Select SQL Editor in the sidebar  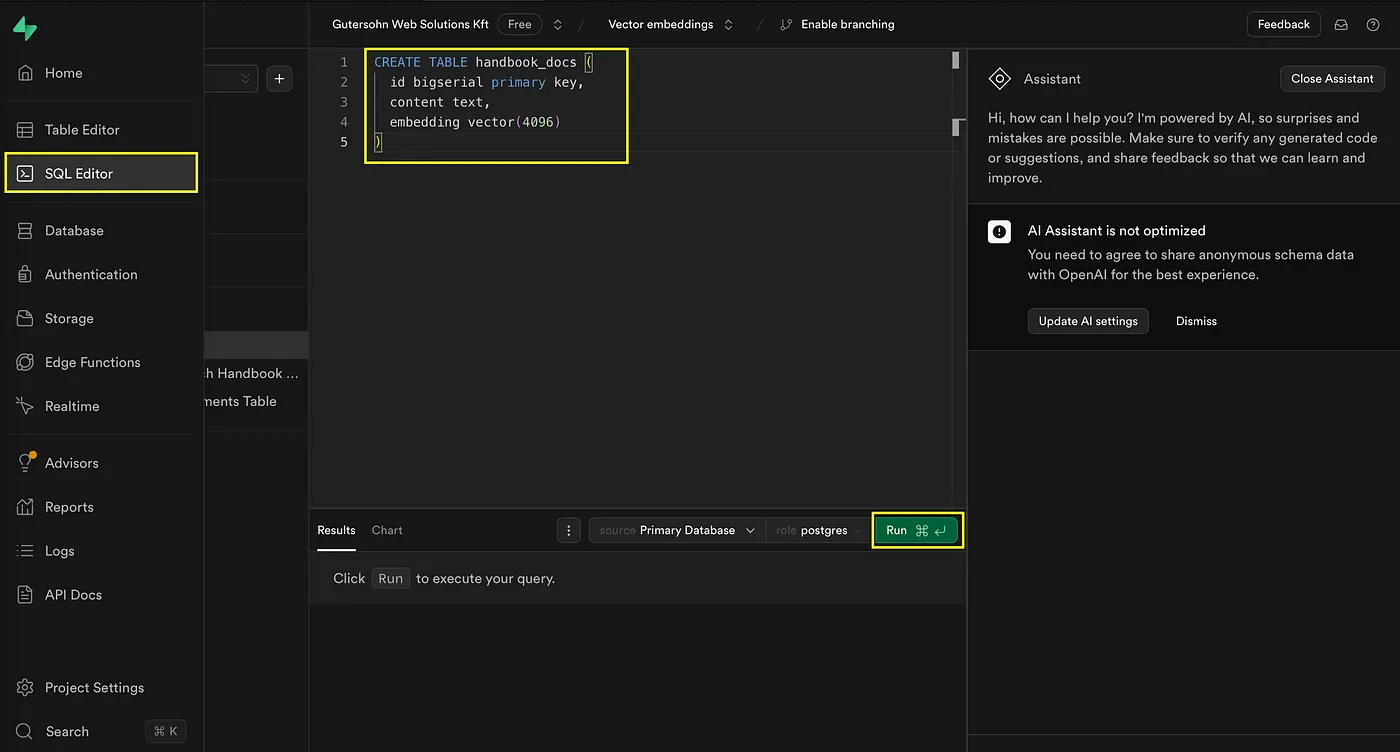tap(101, 173)
